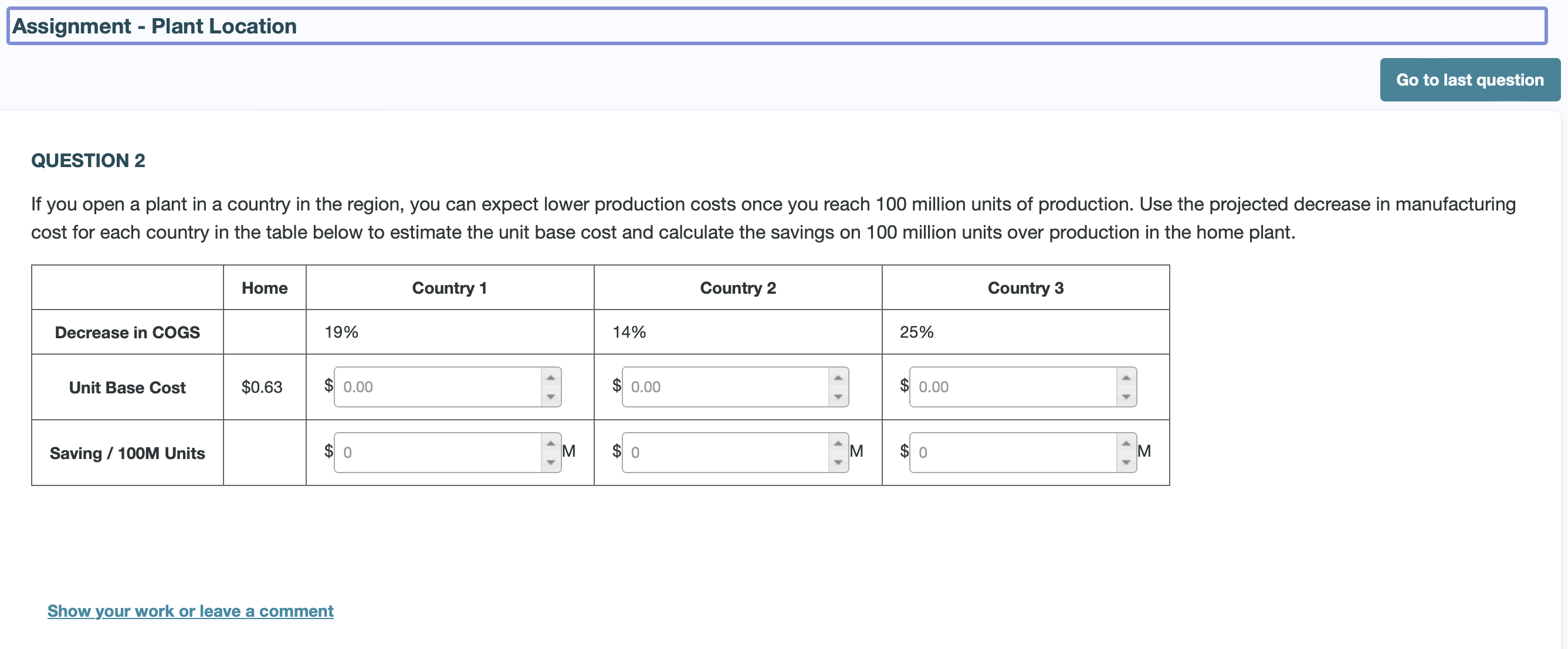Increment Country 1 Saving per 100M Units spinner
The width and height of the screenshot is (1568, 649).
[x=550, y=442]
